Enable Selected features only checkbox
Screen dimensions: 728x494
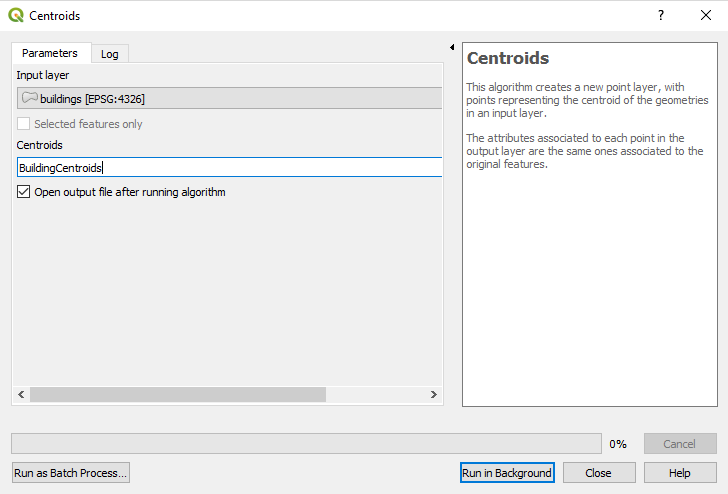(24, 124)
